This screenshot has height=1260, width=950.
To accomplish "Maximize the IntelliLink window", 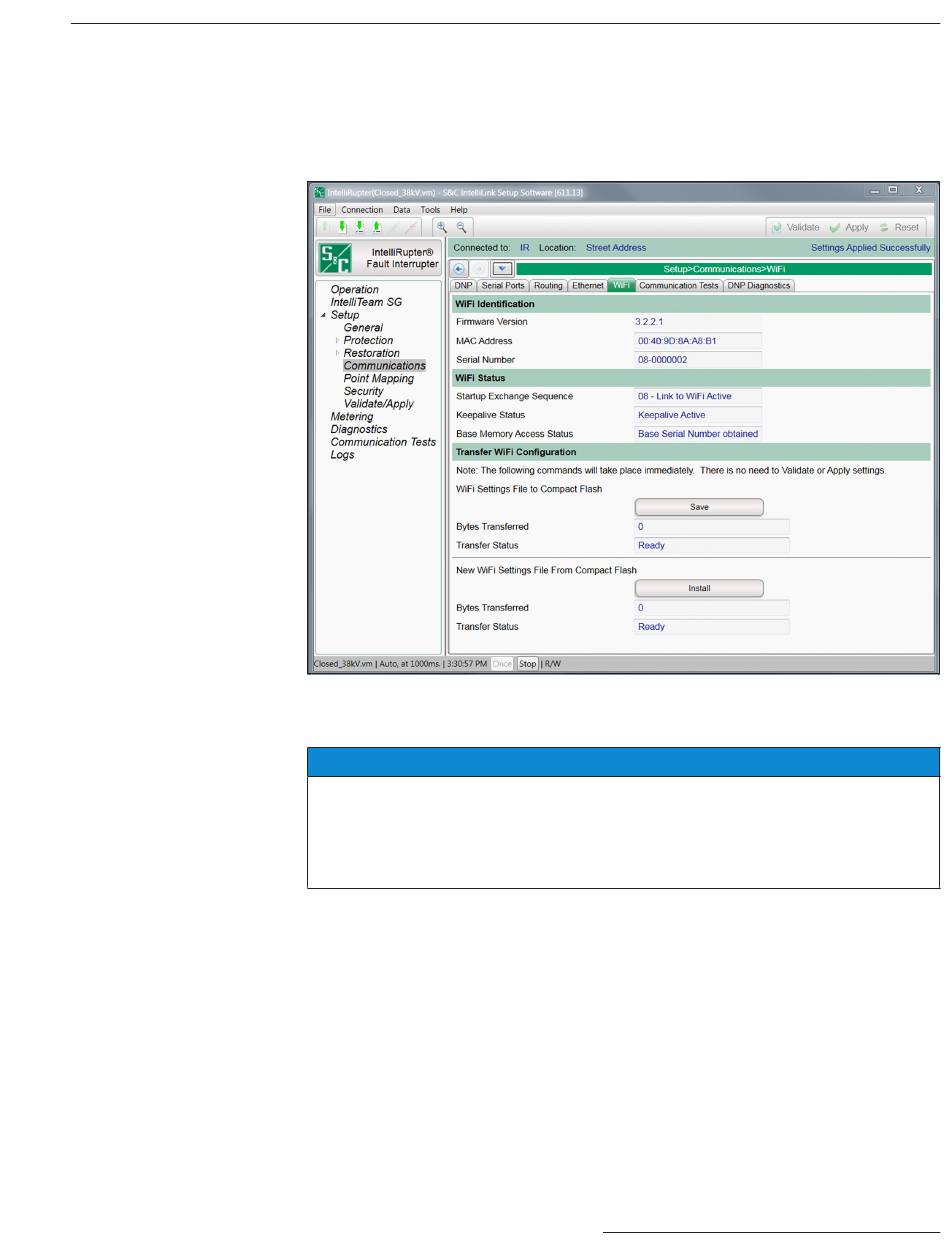I will tap(892, 190).
